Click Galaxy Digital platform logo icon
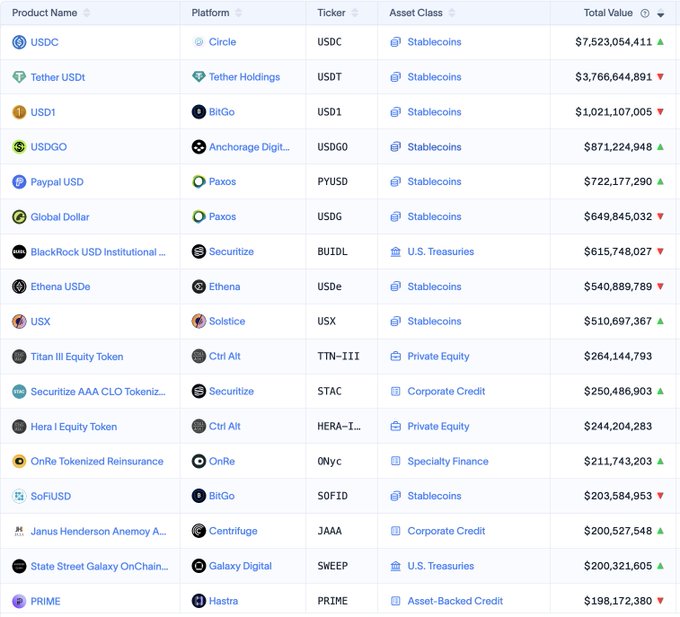Viewport: 680px width, 617px height. (199, 566)
